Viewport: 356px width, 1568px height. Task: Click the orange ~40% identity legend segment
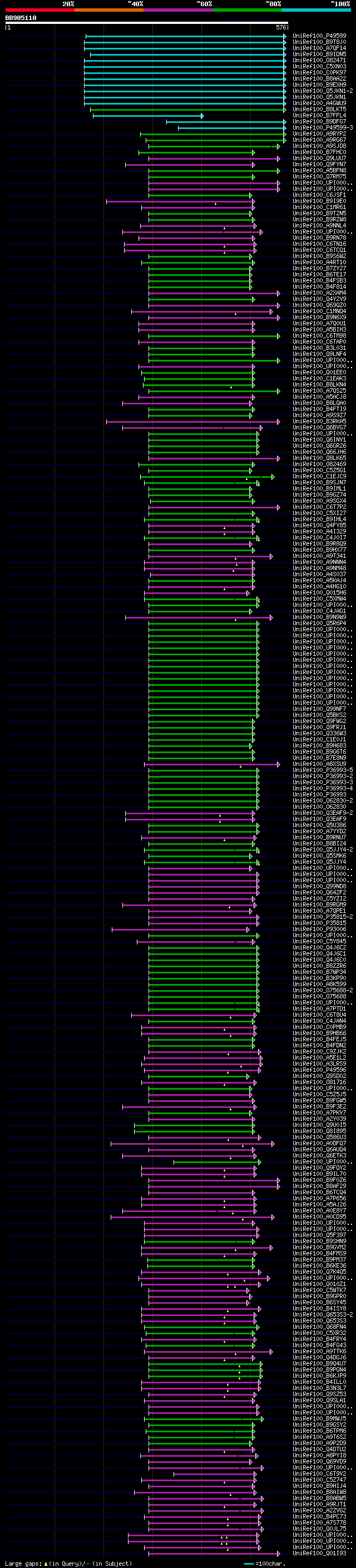coord(109,10)
